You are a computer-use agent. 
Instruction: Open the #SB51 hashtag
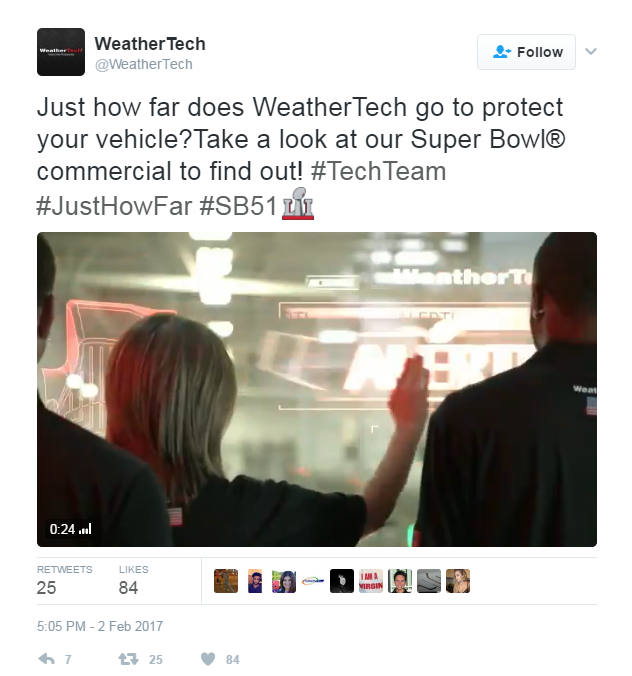click(238, 205)
